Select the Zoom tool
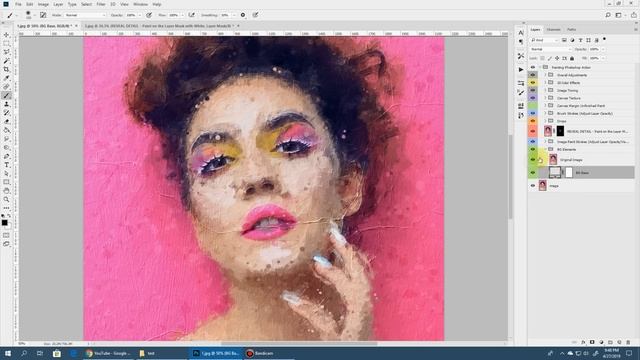 pos(6,199)
